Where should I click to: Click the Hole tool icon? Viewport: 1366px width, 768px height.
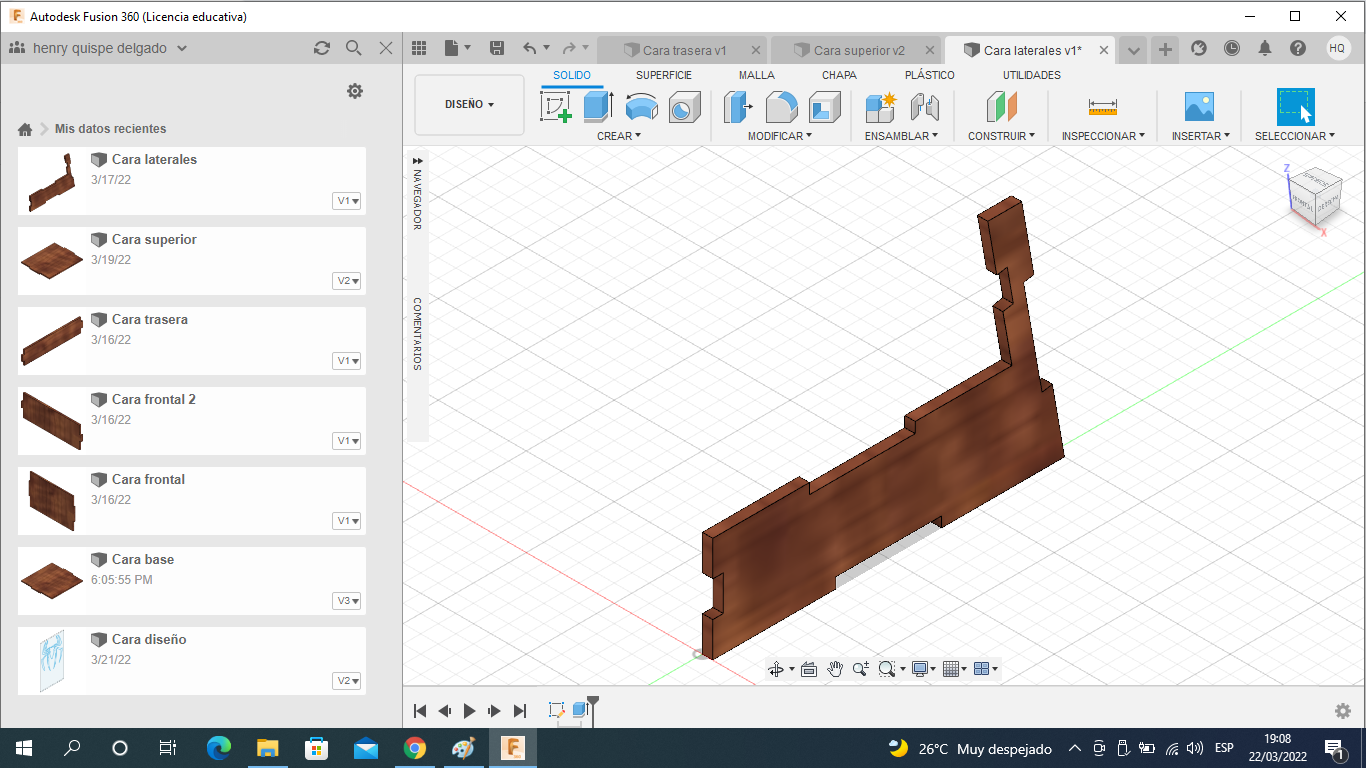pos(684,107)
